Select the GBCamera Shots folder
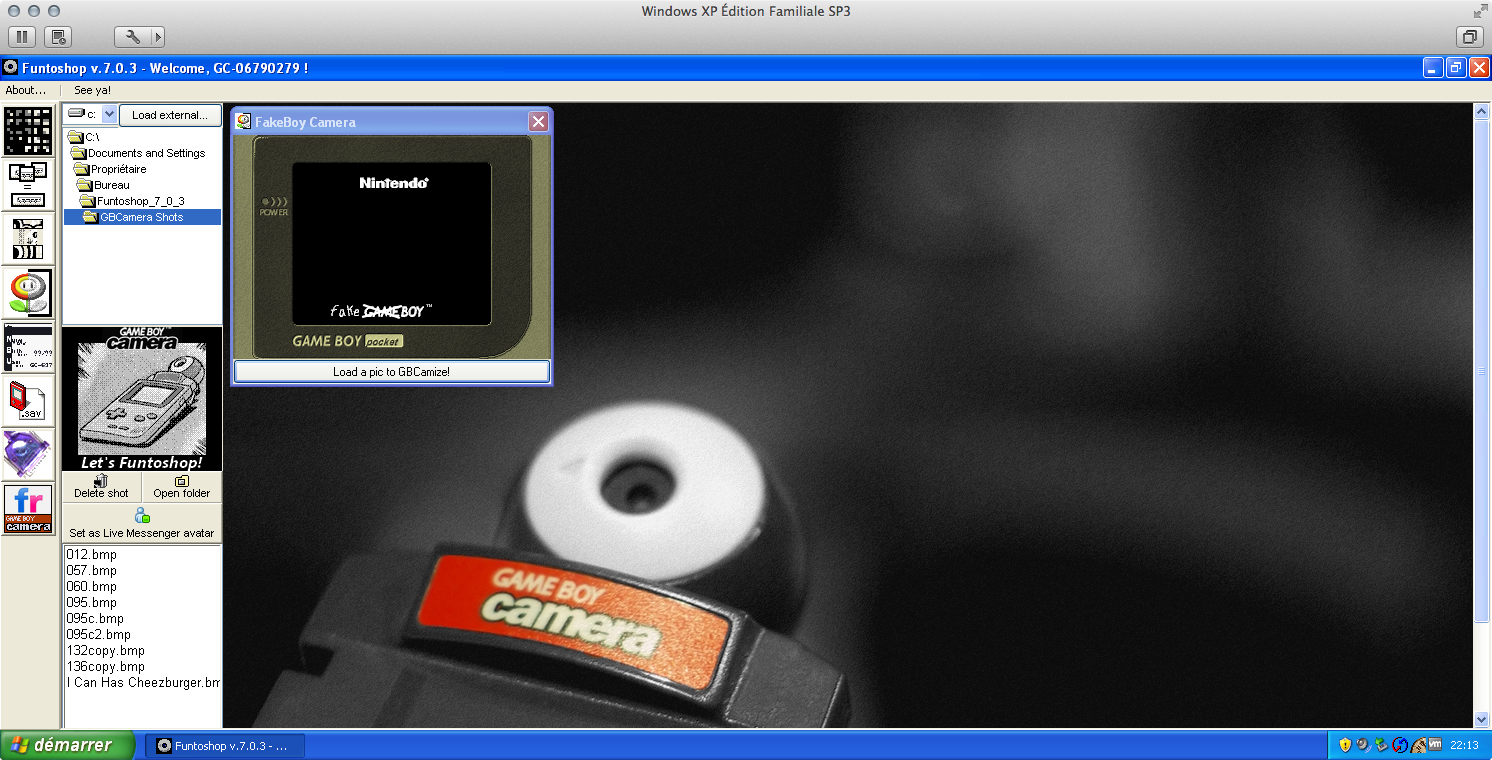The height and width of the screenshot is (760, 1492). coord(142,217)
